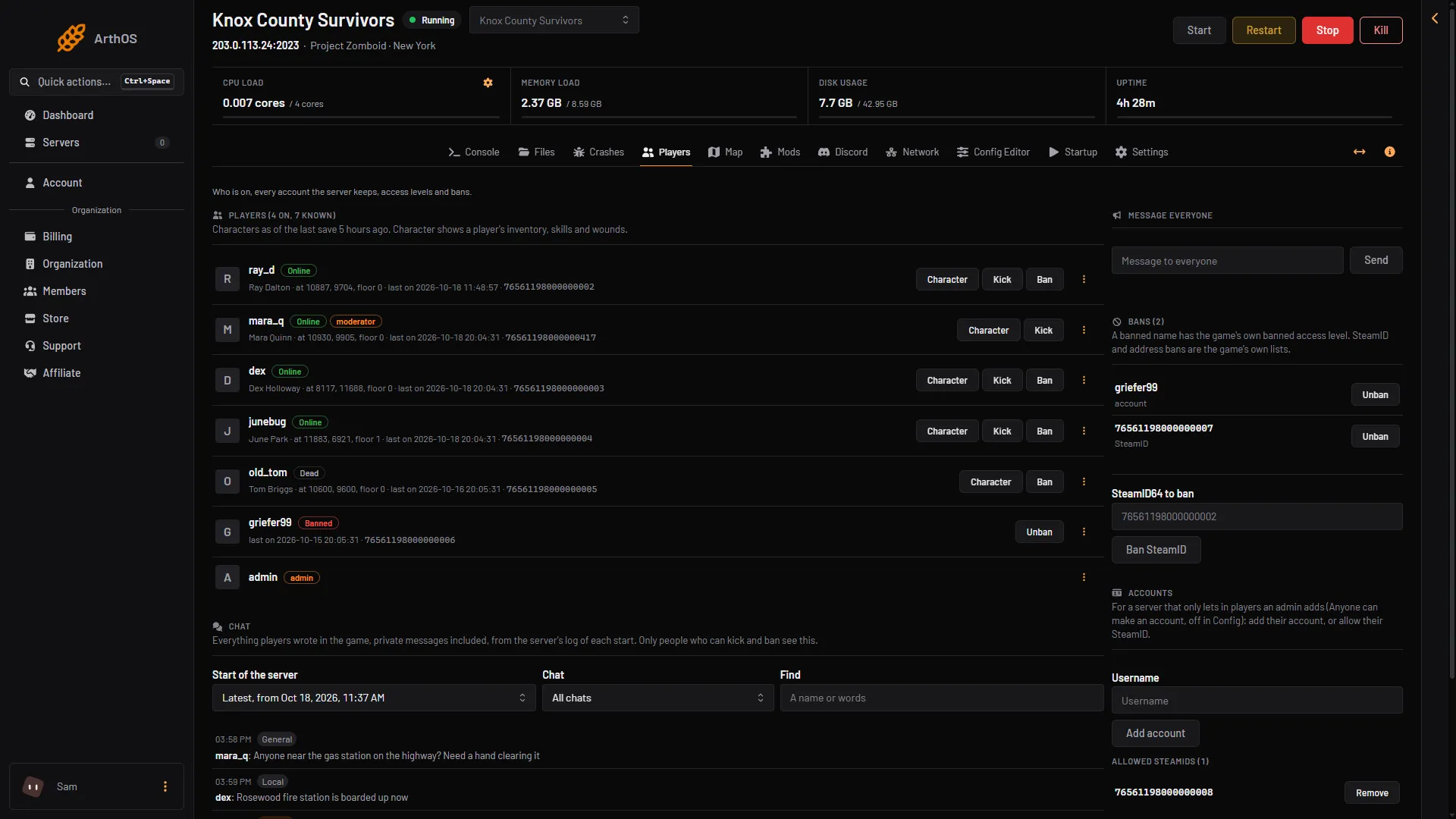Click the info icon beside tabs
The height and width of the screenshot is (819, 1456).
click(x=1389, y=152)
